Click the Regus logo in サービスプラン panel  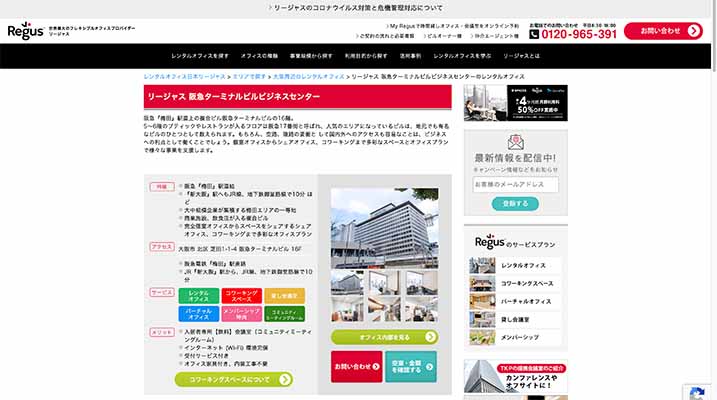click(x=489, y=241)
